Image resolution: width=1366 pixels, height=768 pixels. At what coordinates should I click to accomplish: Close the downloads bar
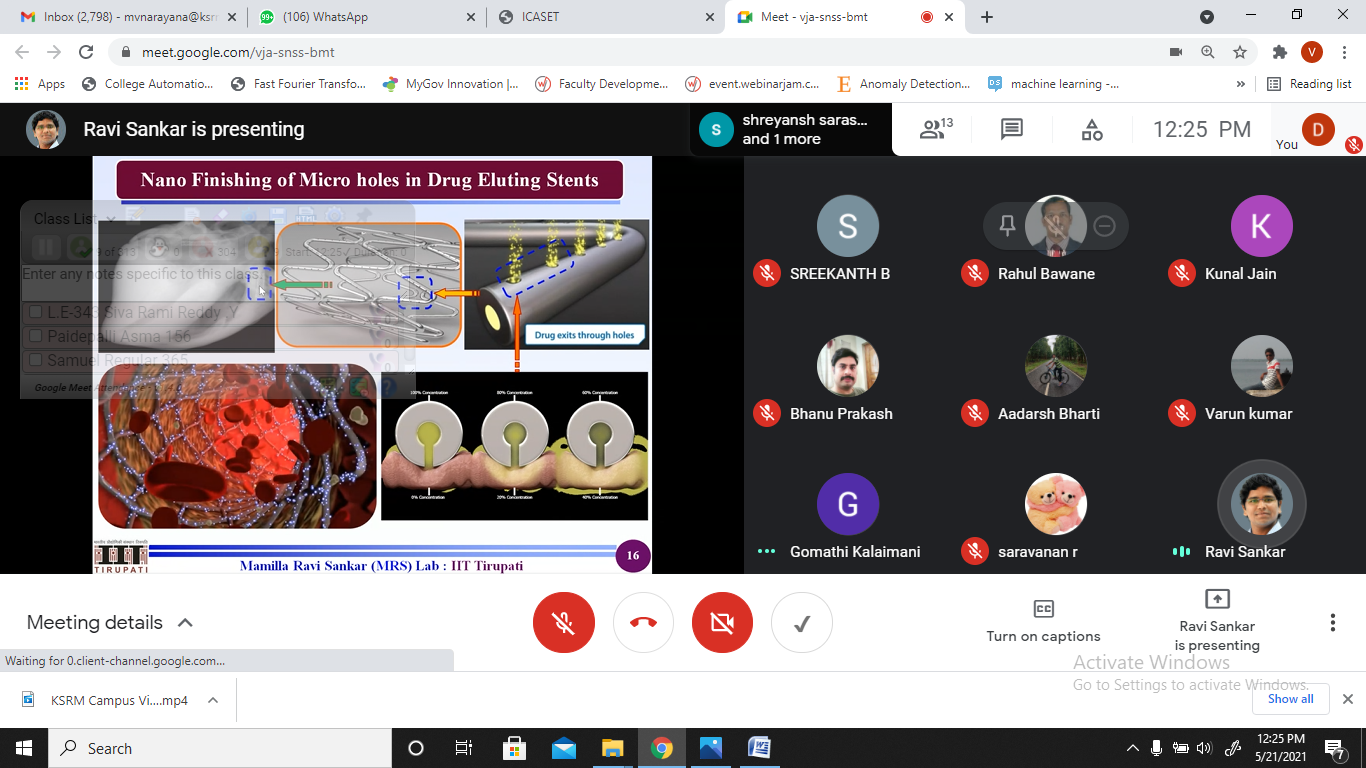(x=1347, y=699)
